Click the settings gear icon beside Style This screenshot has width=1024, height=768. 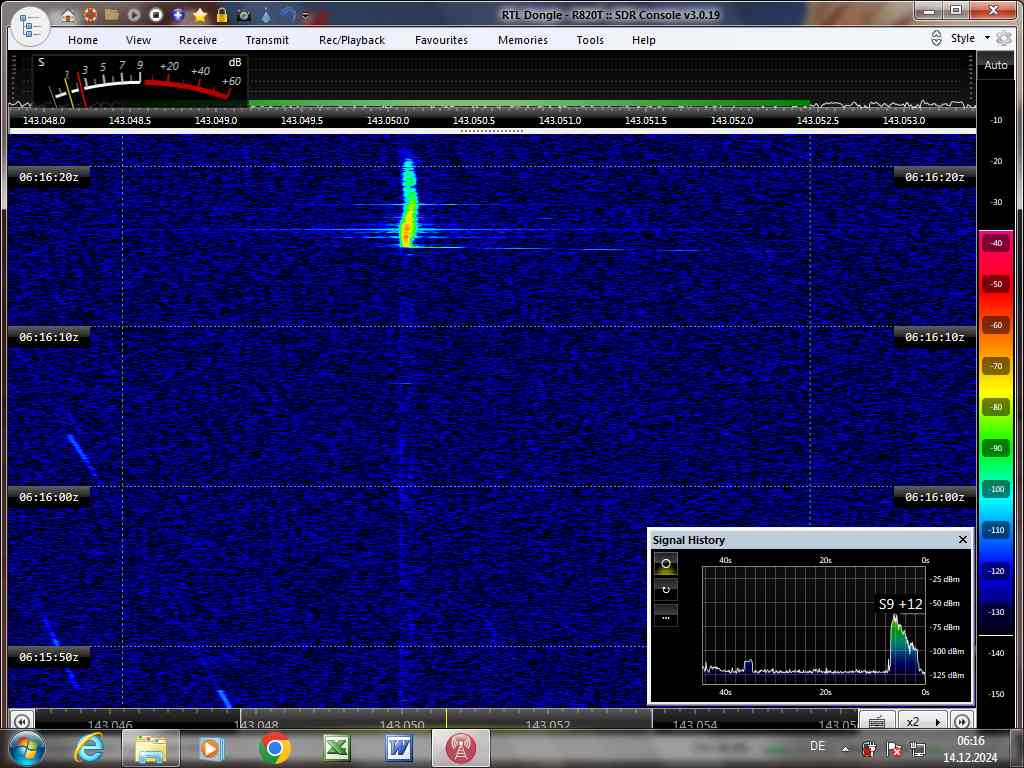tap(1004, 39)
